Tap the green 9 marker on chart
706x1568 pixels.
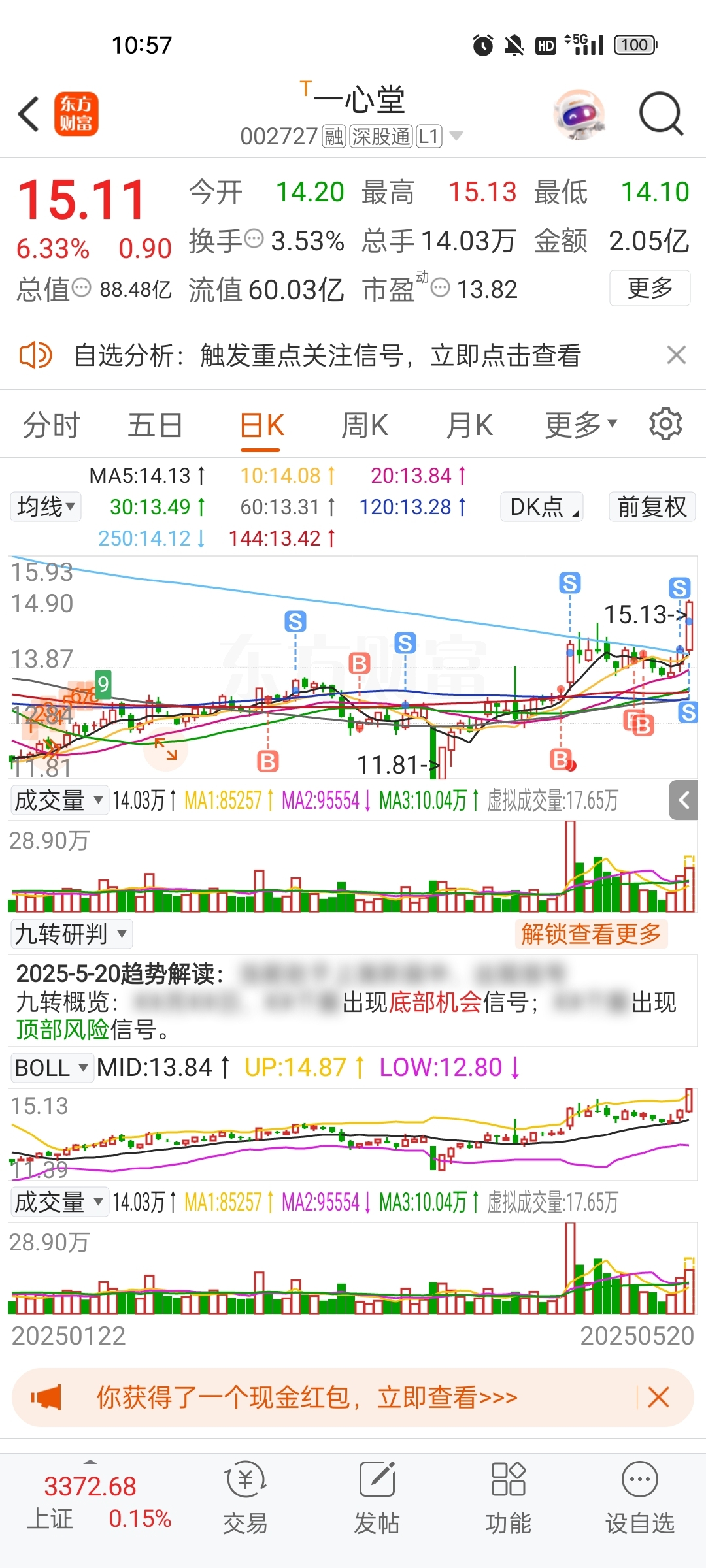103,685
